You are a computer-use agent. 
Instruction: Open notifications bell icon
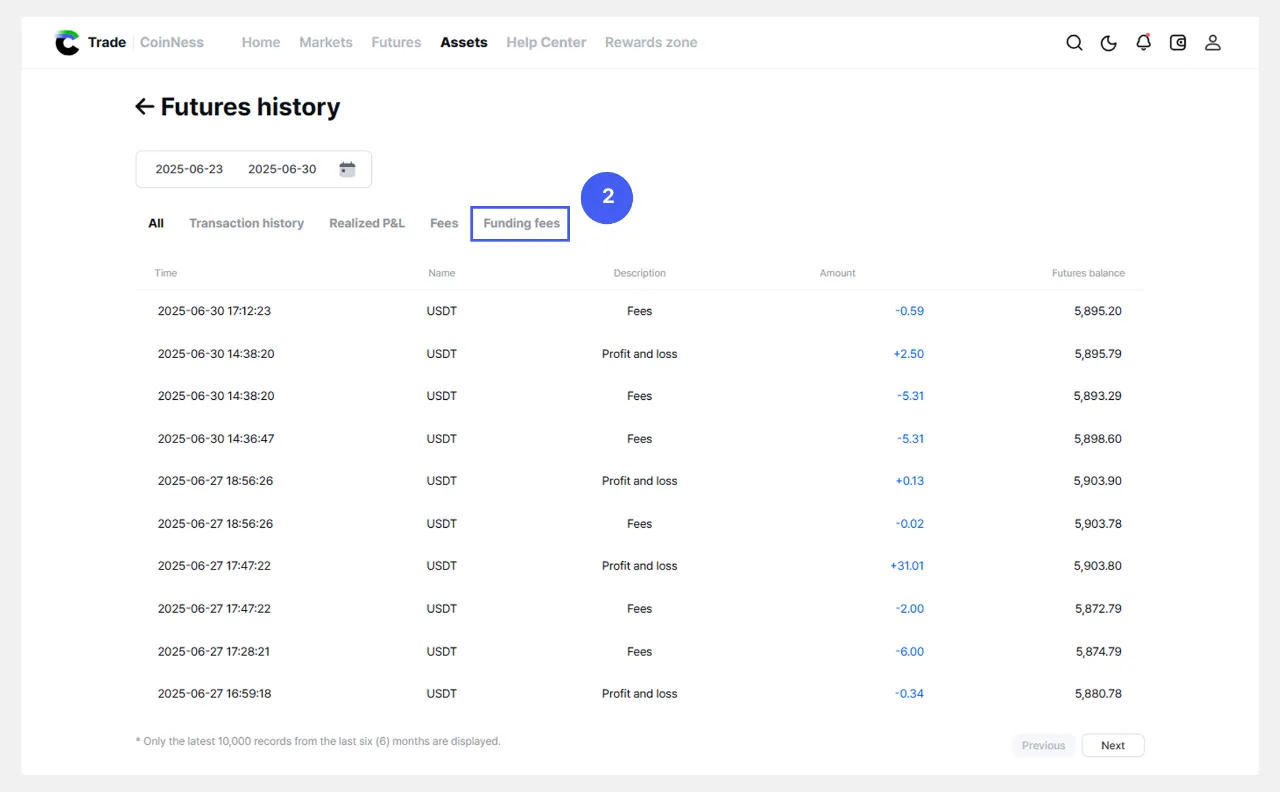[1143, 43]
